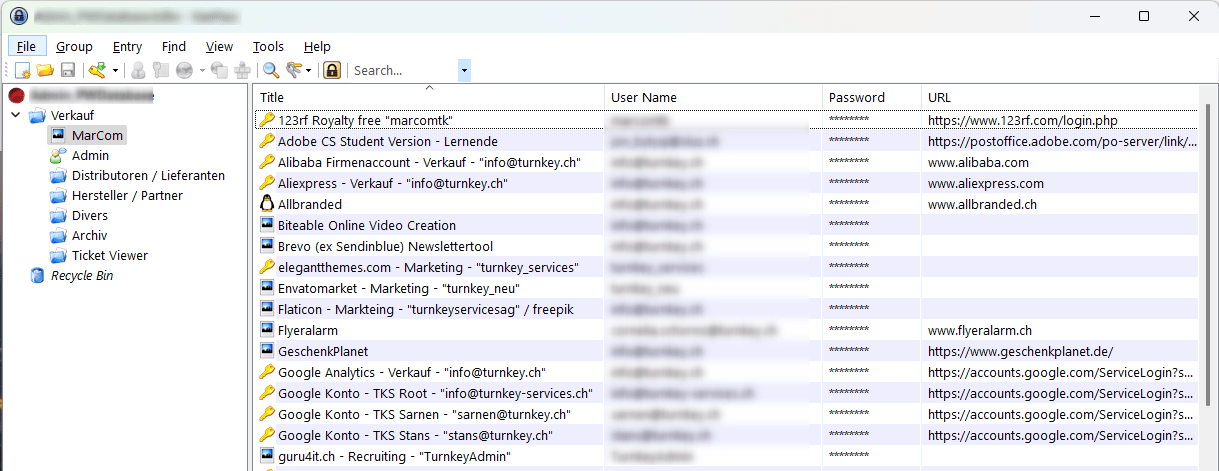The width and height of the screenshot is (1219, 471).
Task: Open the Show Entries dropdown arrow
Action: [309, 70]
